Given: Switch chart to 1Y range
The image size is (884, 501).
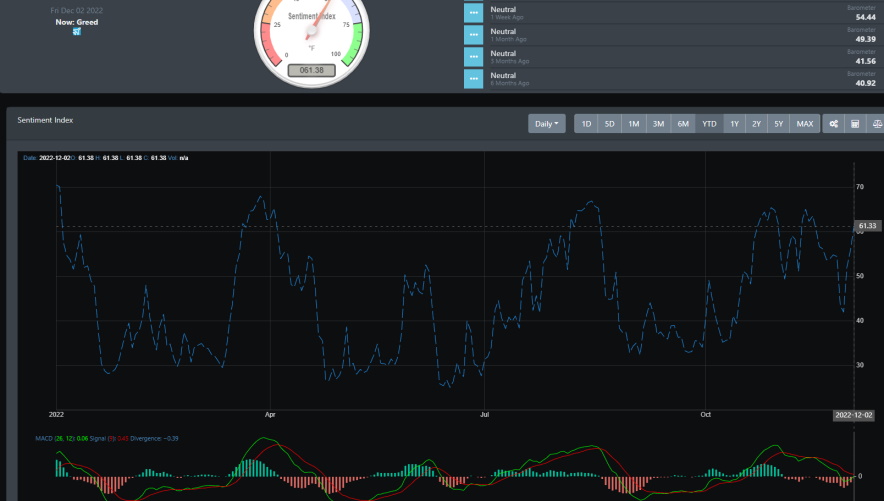Looking at the screenshot, I should coord(734,124).
